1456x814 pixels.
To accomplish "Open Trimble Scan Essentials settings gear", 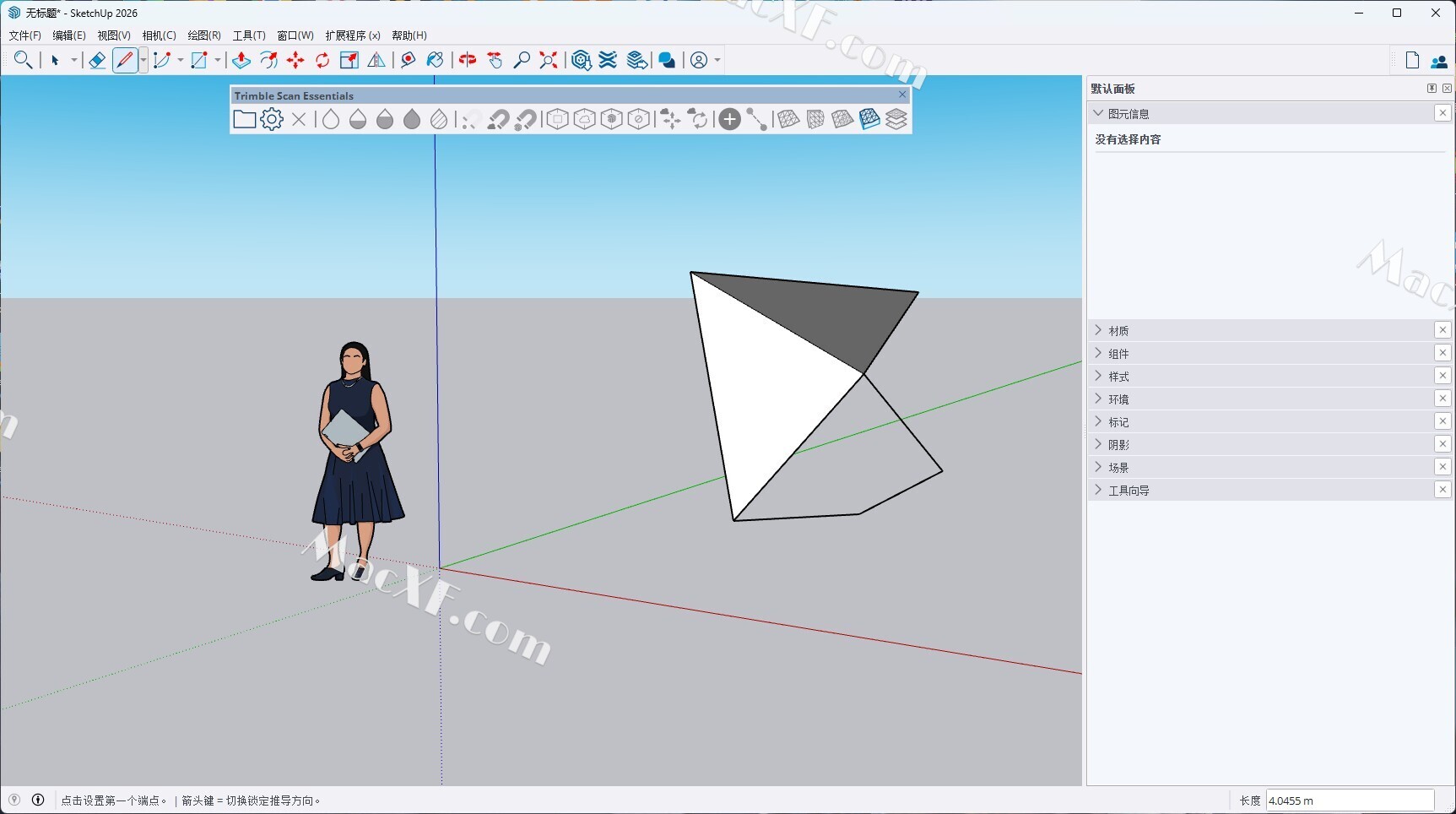I will click(x=272, y=119).
